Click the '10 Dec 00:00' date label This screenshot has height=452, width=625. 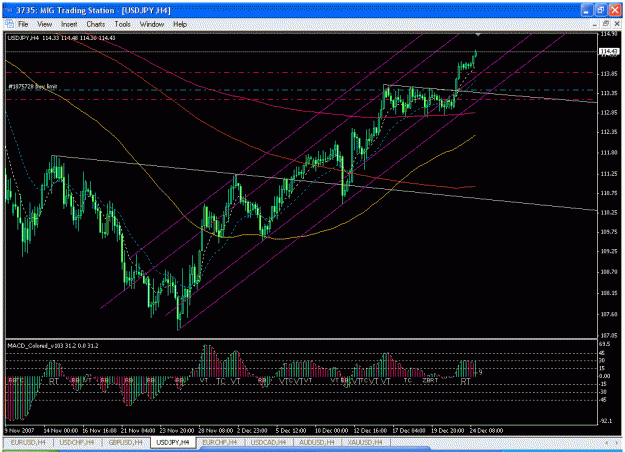[332, 430]
